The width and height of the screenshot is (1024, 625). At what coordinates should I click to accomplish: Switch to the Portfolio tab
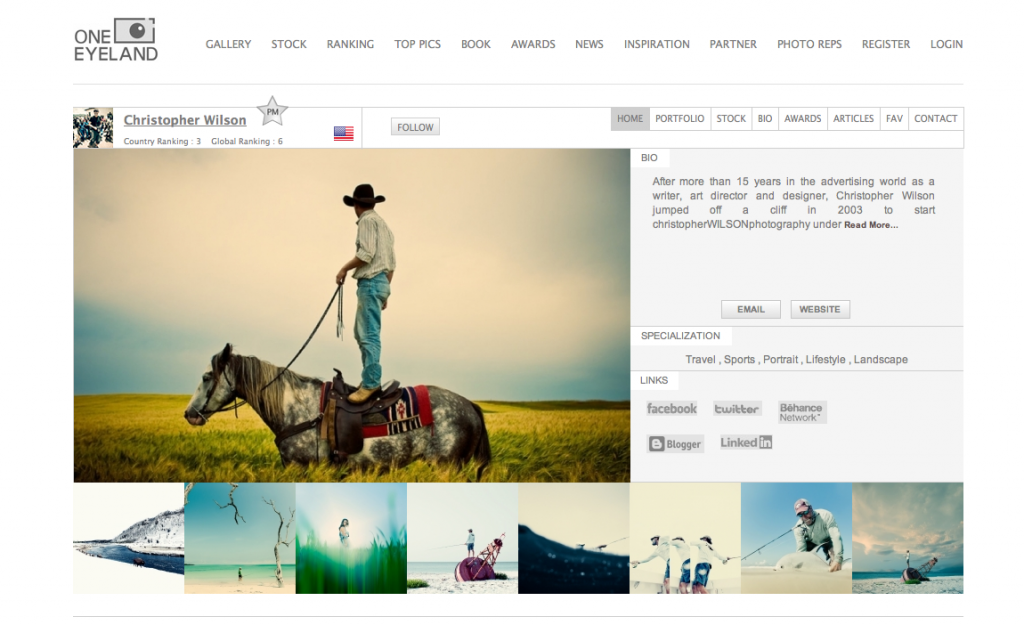(x=680, y=119)
